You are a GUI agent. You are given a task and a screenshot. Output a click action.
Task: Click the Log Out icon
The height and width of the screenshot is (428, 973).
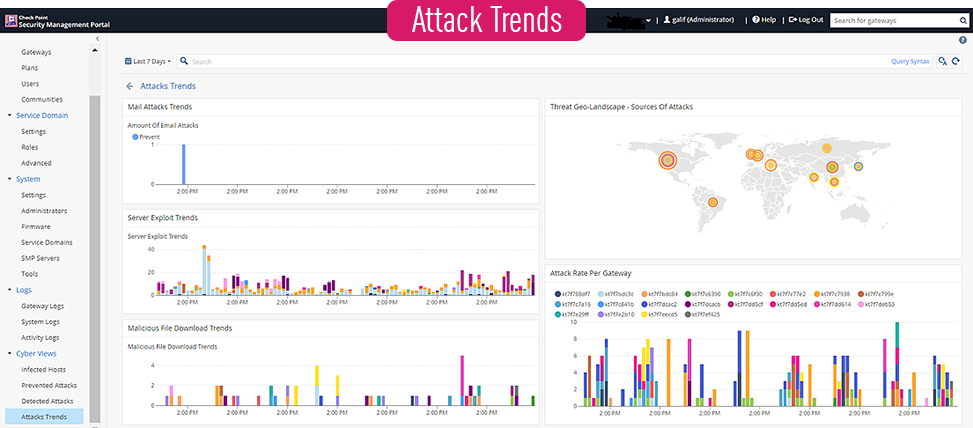tap(792, 20)
